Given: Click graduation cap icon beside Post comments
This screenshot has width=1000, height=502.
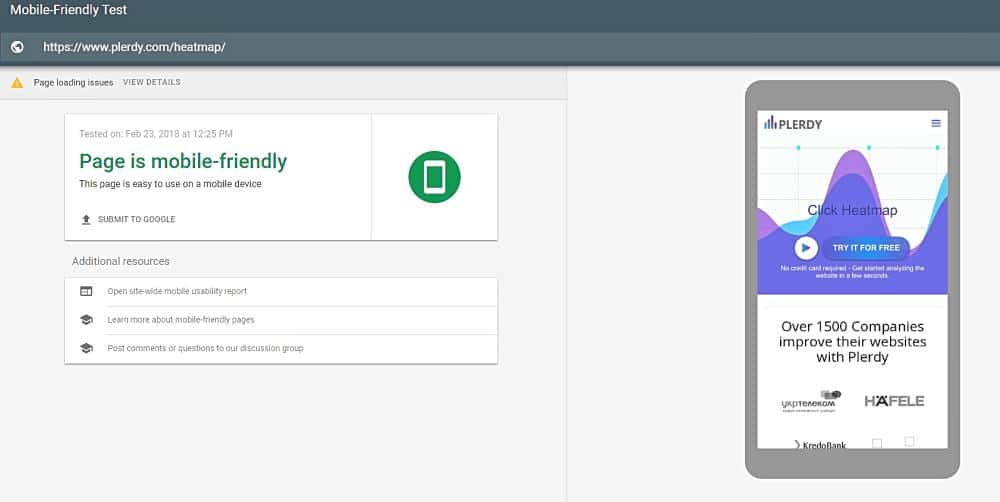Looking at the screenshot, I should click(x=86, y=348).
